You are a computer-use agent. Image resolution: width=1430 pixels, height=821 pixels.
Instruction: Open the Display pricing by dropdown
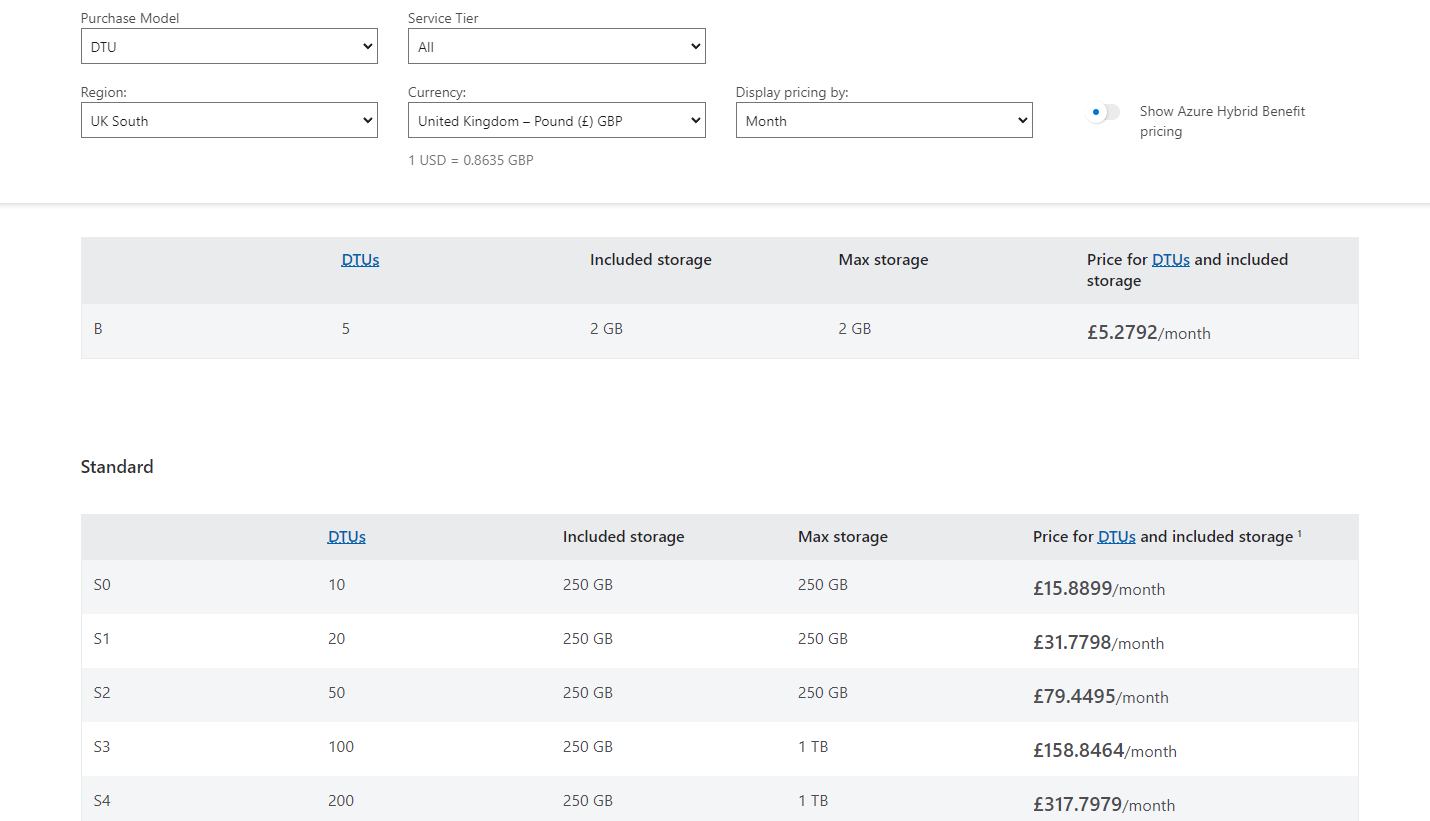(884, 120)
